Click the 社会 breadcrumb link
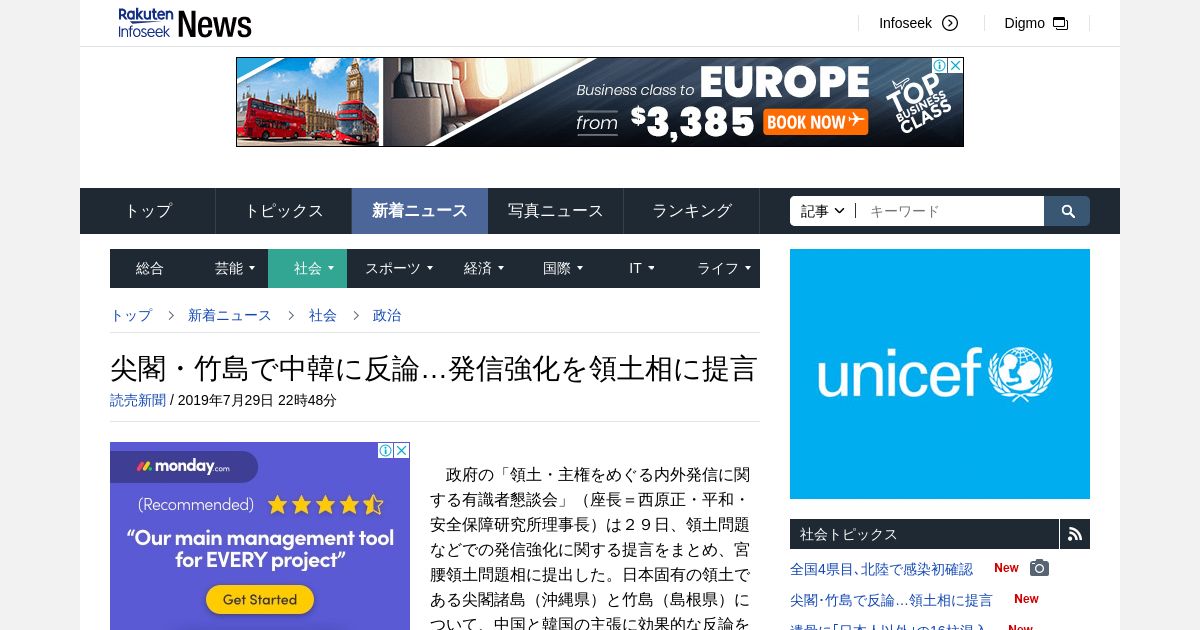1200x630 pixels. 323,315
